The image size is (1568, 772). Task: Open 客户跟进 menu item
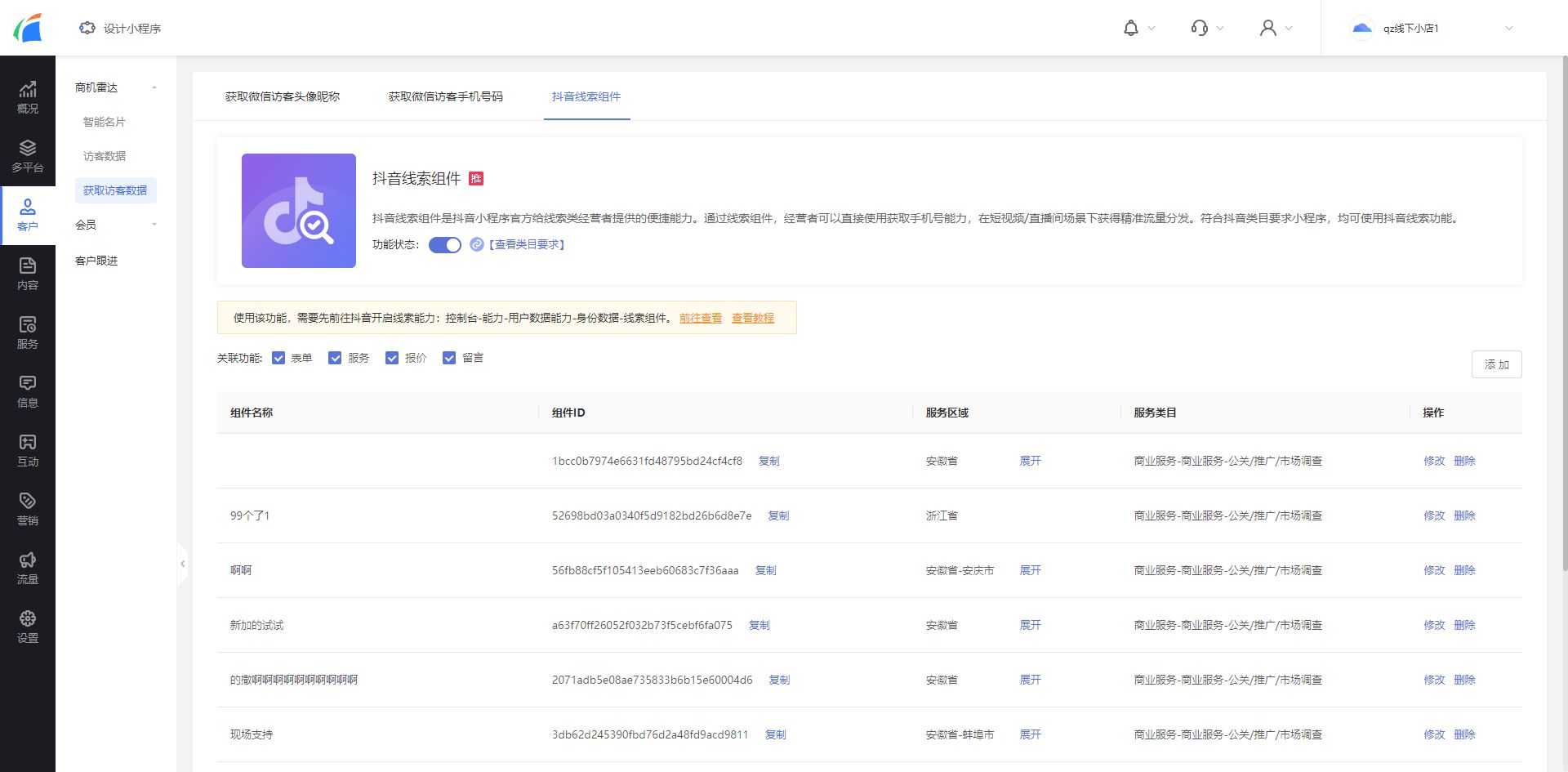(x=96, y=261)
